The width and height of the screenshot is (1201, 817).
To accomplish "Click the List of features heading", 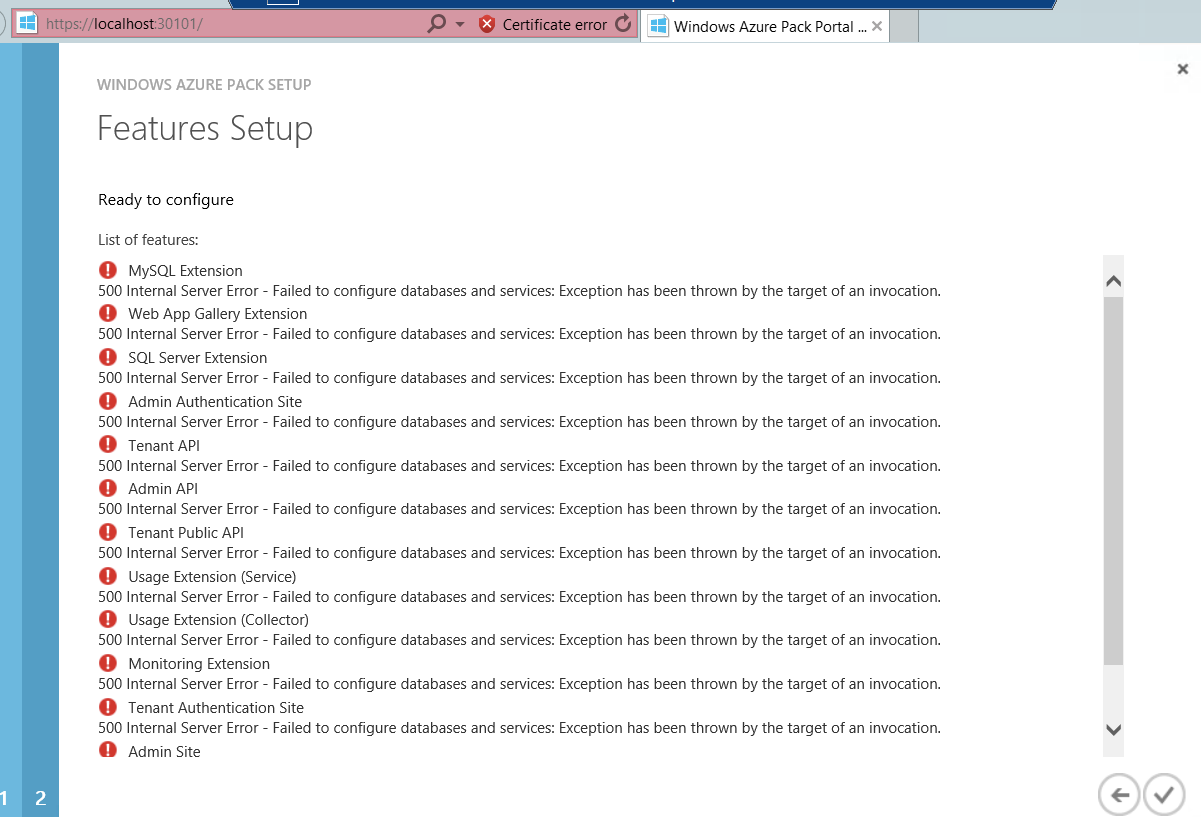I will tap(148, 240).
